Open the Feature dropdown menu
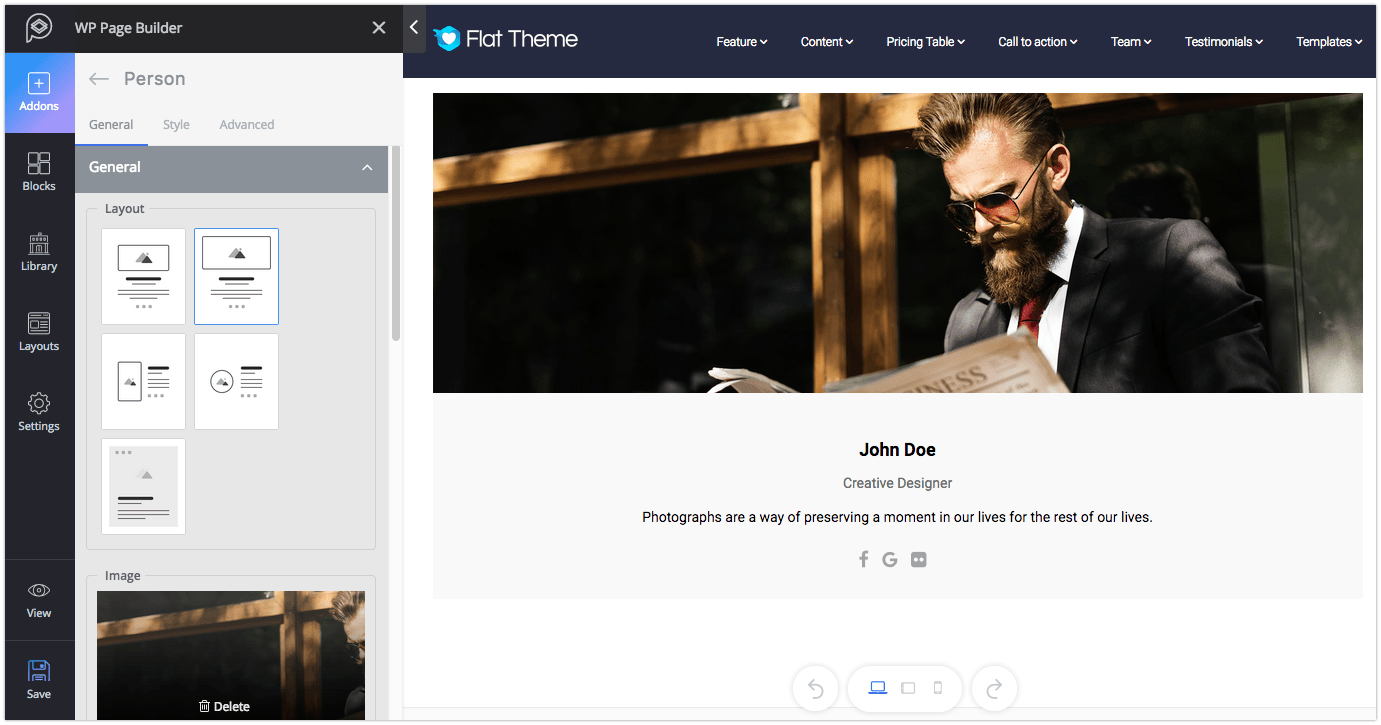 point(742,42)
